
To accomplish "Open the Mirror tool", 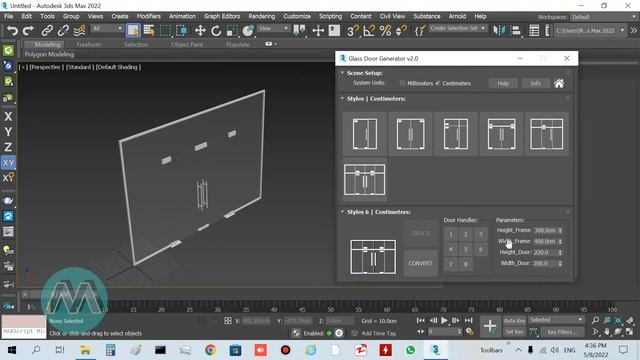I will (x=499, y=31).
